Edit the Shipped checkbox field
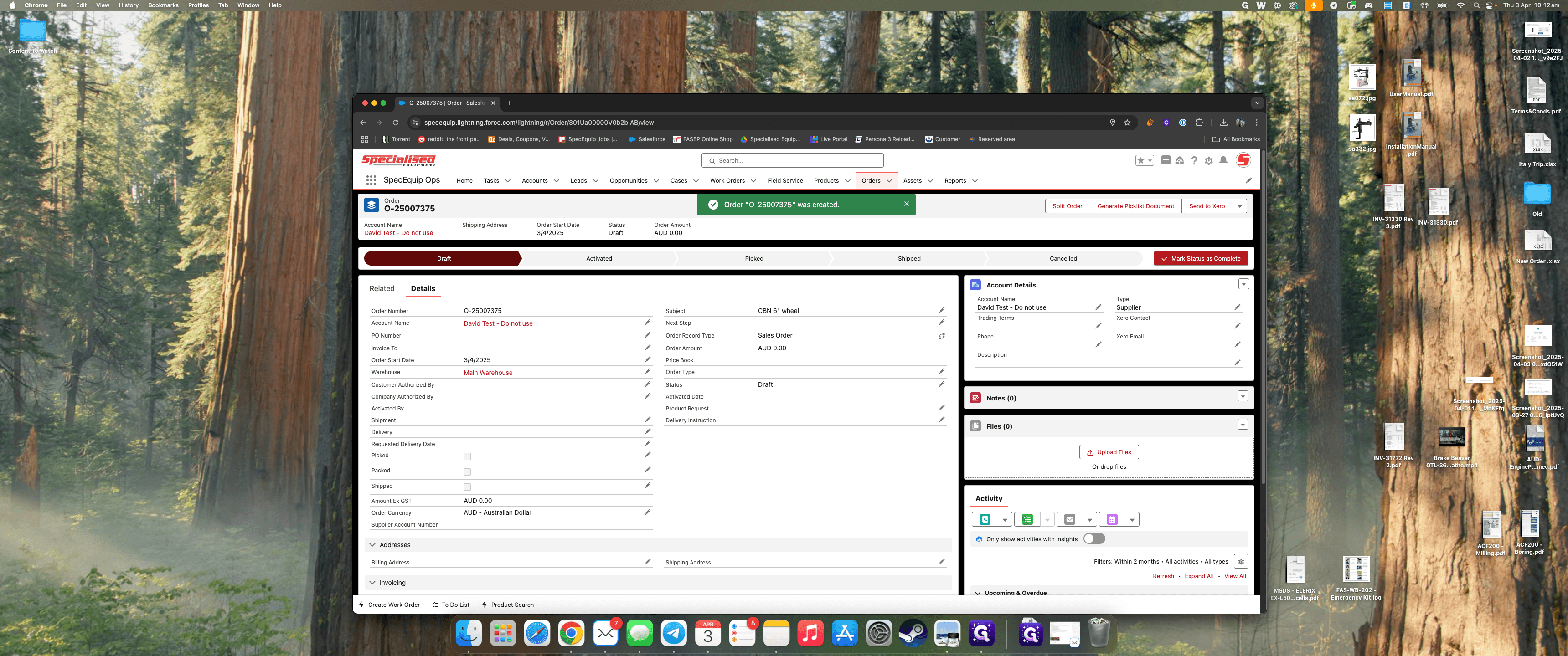Viewport: 1568px width, 656px height. point(647,485)
